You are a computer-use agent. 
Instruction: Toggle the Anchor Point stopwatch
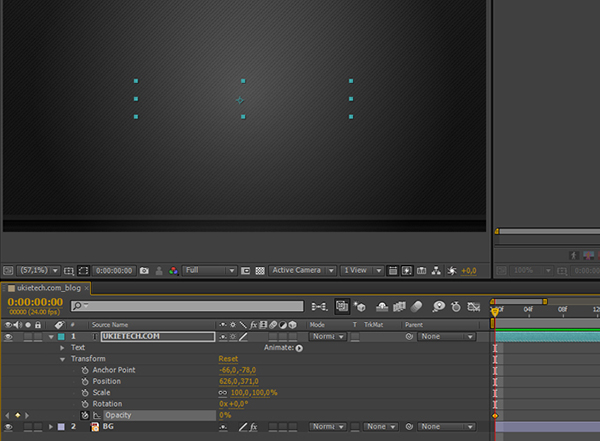click(85, 370)
